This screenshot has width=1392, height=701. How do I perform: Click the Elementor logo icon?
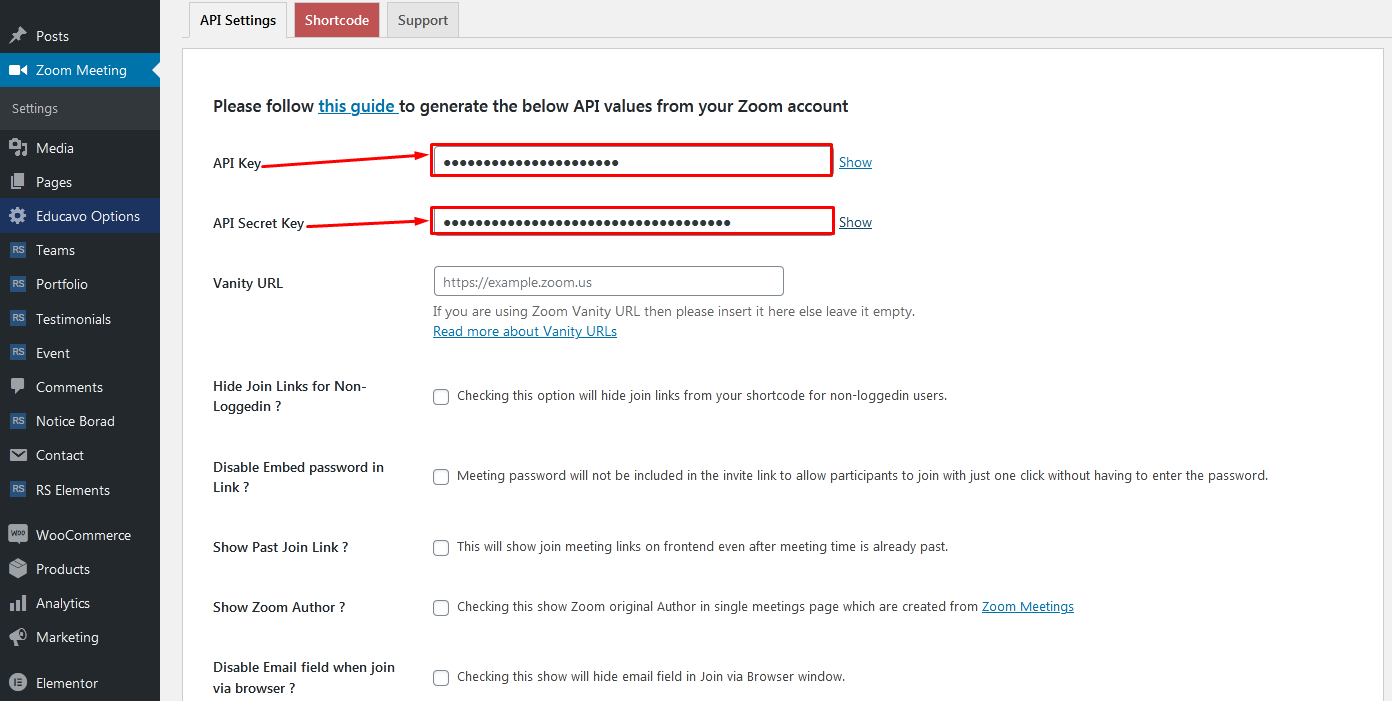point(18,683)
